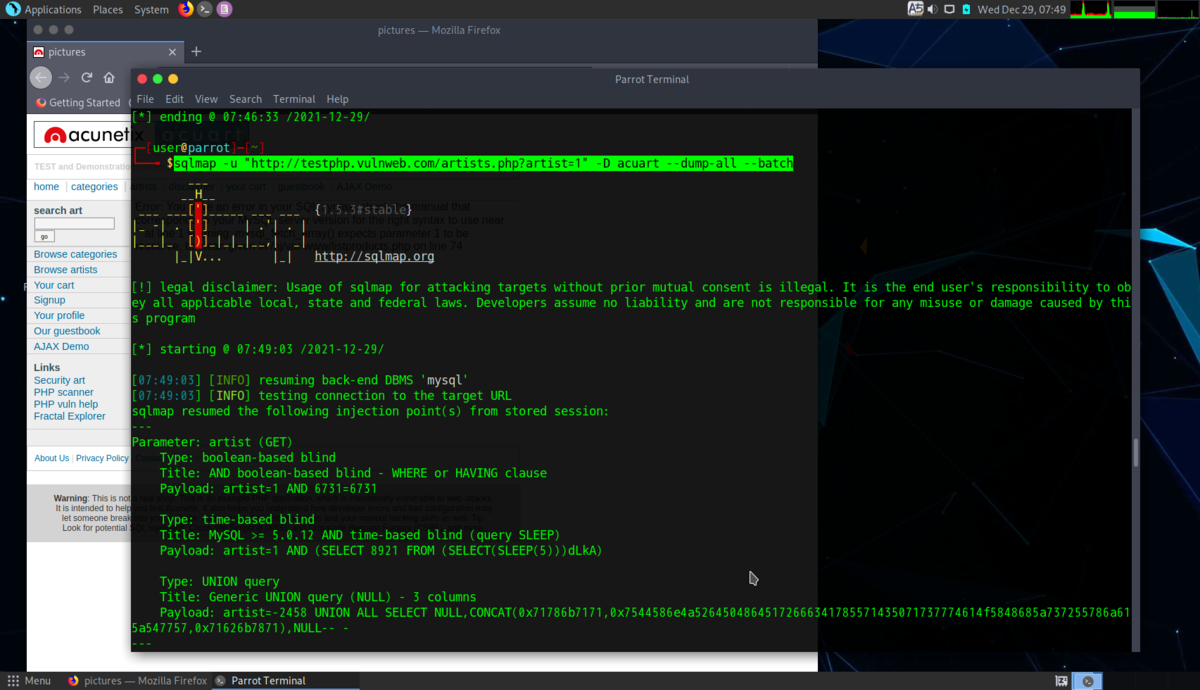Screen dimensions: 1200x690
Task: Go forward in Firefox
Action: [x=64, y=77]
